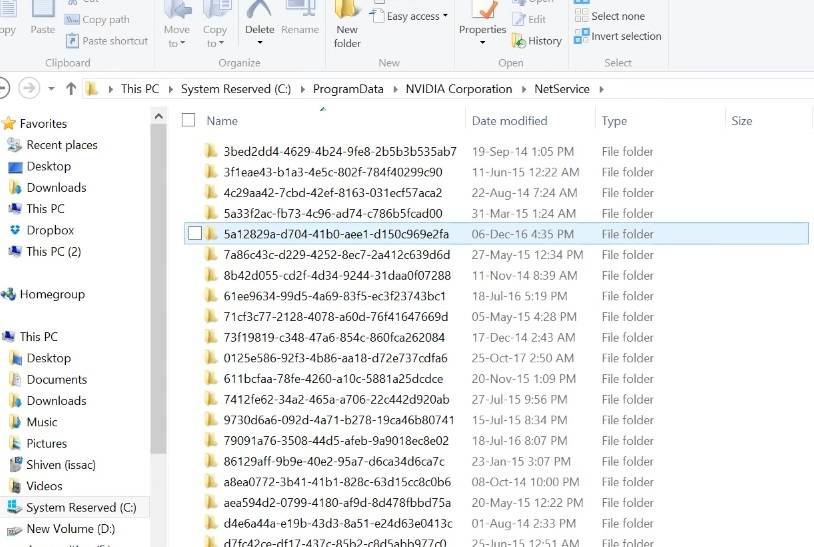Select folder 9730d6a6-092d-4a71-b278-19ca46b80741
Viewport: 814px width, 547px height.
[339, 420]
